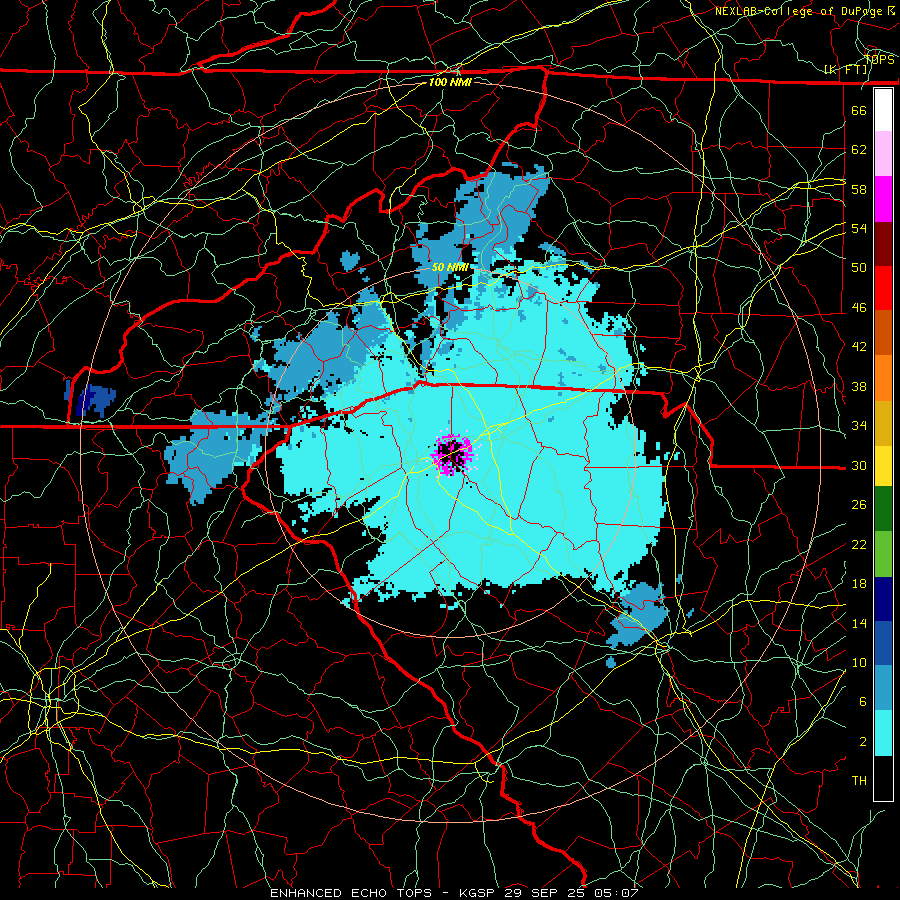The image size is (900, 900).
Task: Click the '100 NMI' range ring label
Action: 450,82
